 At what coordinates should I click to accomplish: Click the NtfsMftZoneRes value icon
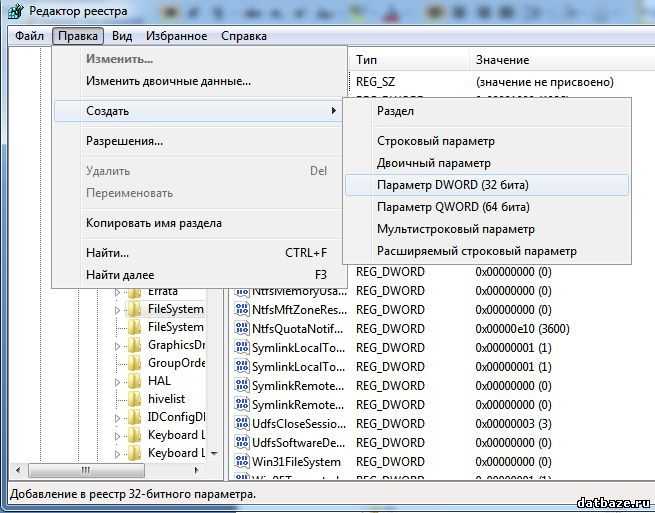(x=241, y=309)
